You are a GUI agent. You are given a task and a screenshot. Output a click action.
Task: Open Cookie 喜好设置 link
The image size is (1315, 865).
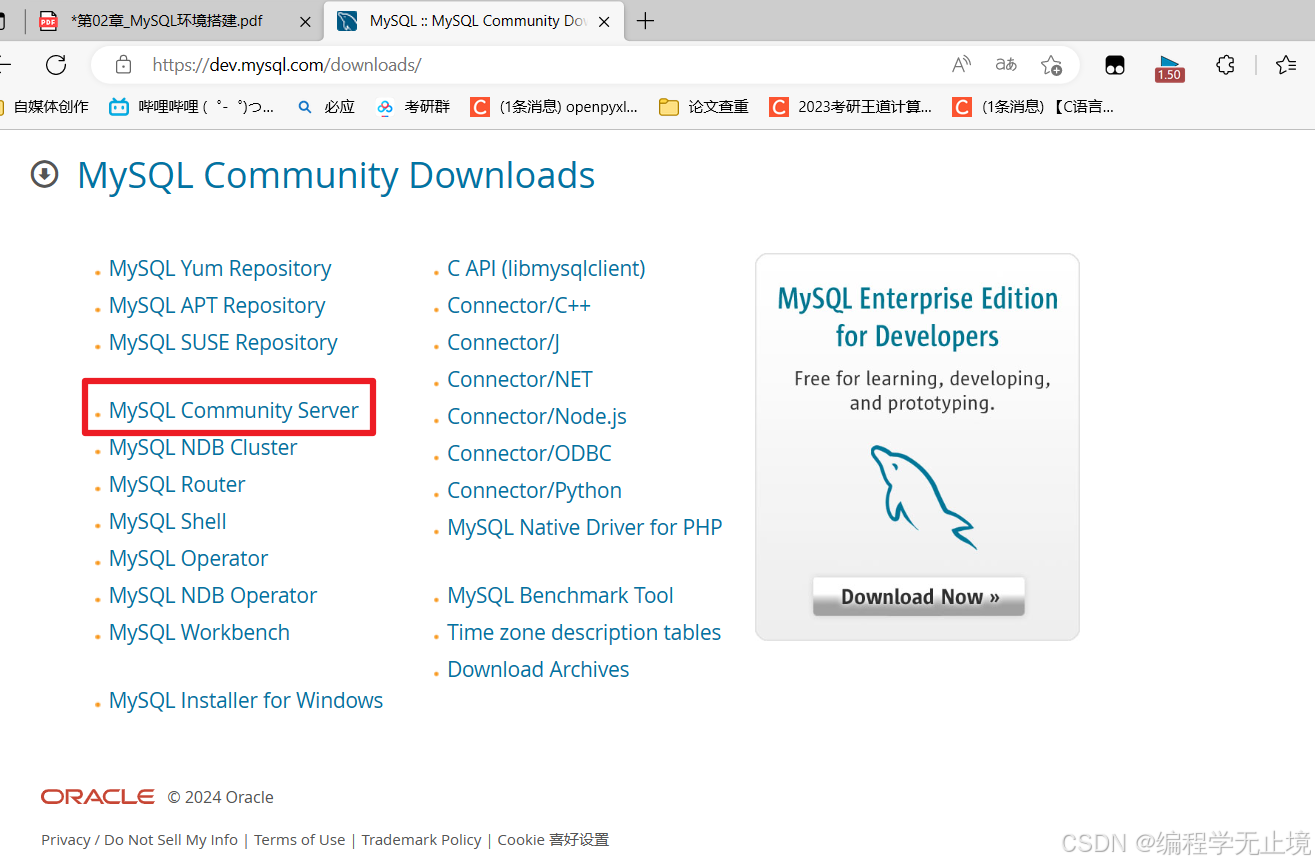click(x=553, y=840)
